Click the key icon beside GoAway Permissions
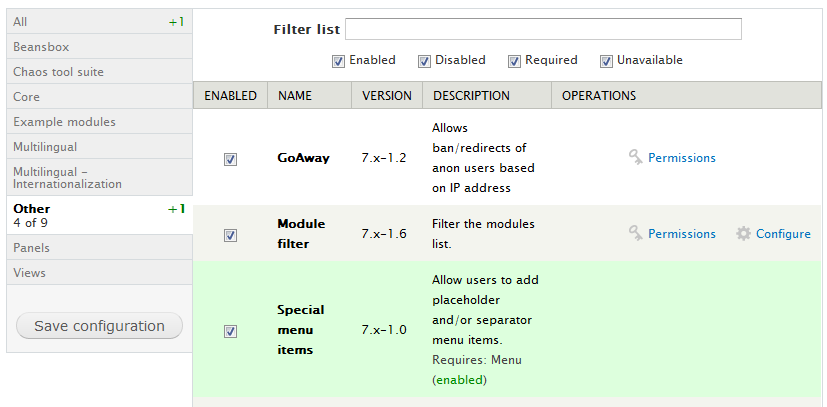The image size is (827, 407). click(636, 157)
